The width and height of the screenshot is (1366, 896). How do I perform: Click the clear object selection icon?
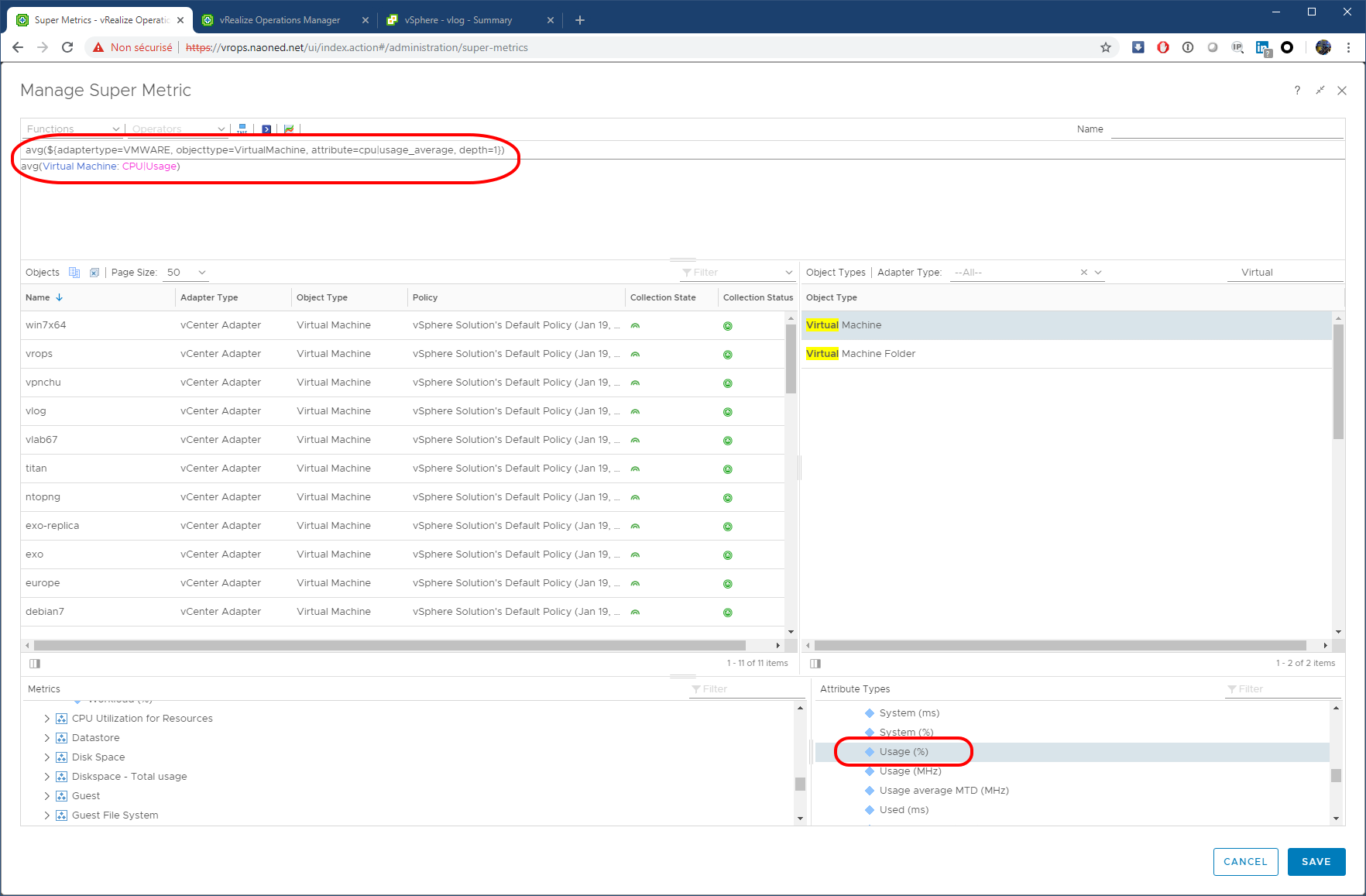coord(94,273)
